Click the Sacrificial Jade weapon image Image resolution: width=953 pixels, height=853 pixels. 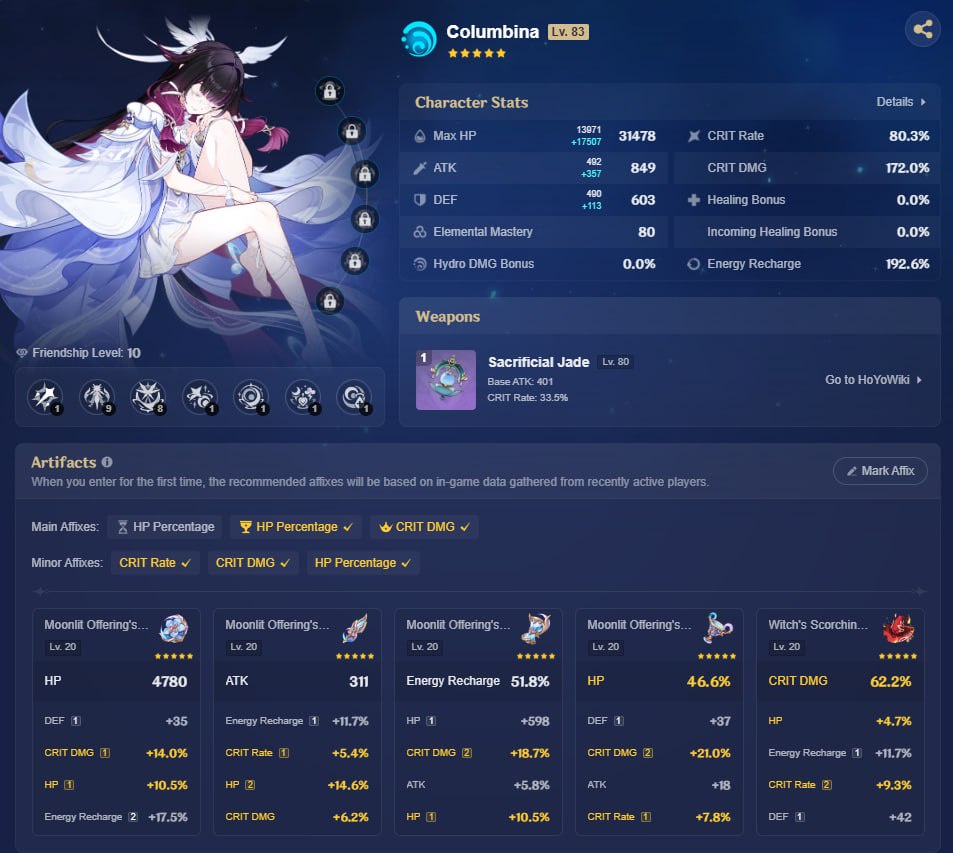point(446,379)
